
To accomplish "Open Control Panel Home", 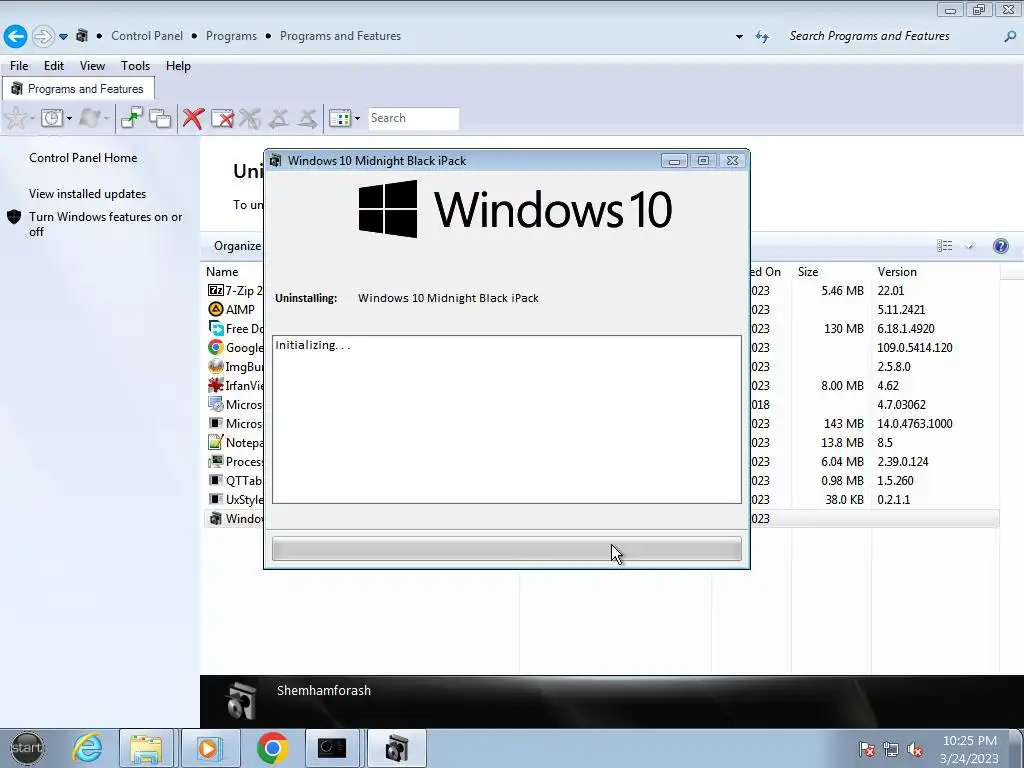I will [83, 158].
